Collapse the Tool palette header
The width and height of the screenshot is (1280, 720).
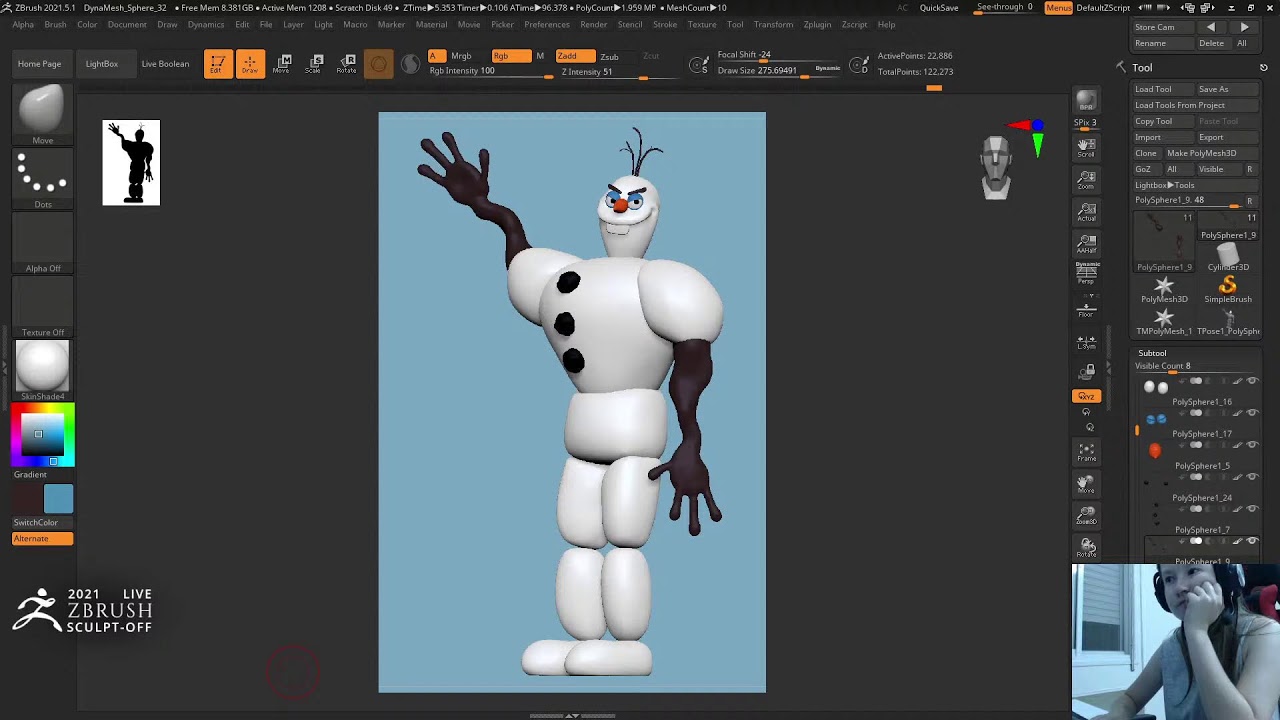click(1142, 68)
